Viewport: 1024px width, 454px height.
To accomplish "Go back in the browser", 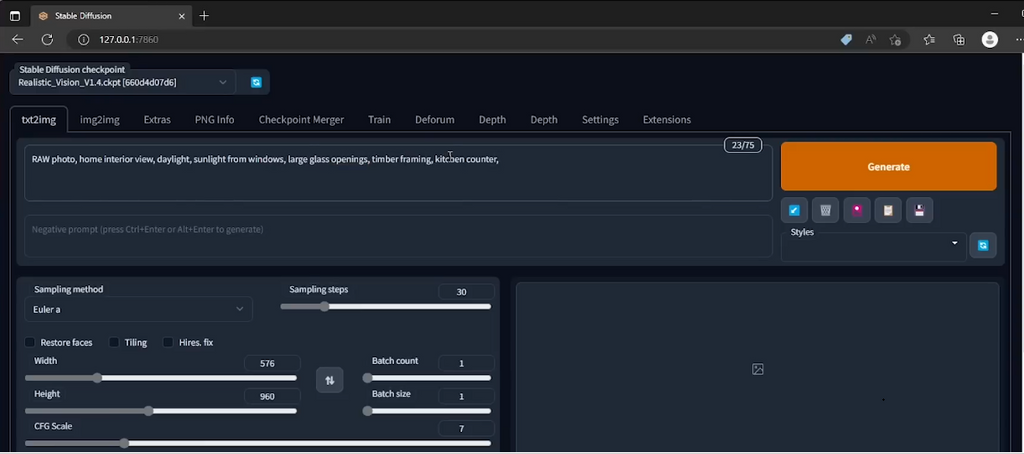I will tap(18, 40).
